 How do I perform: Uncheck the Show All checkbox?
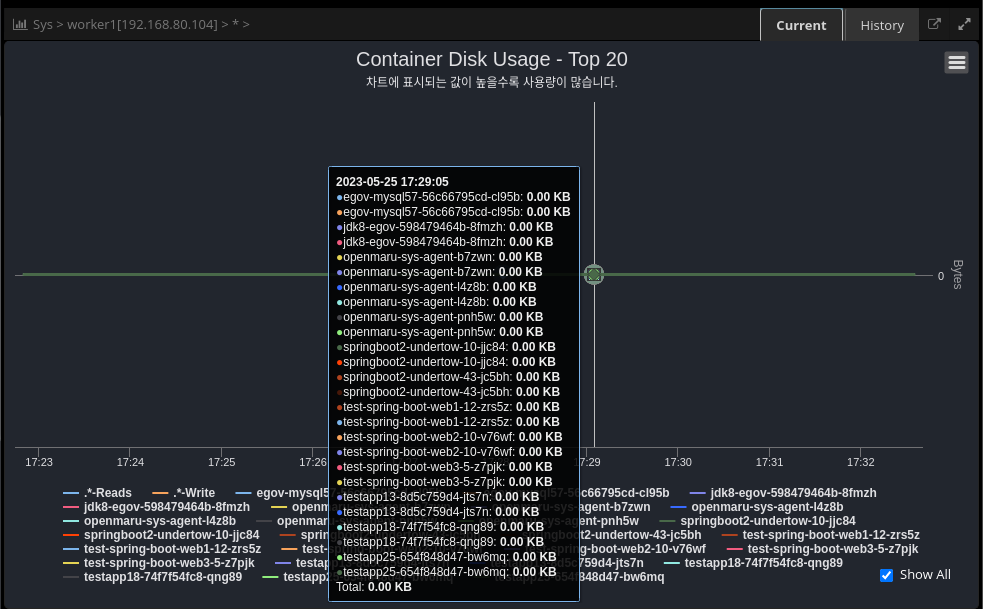click(x=886, y=575)
